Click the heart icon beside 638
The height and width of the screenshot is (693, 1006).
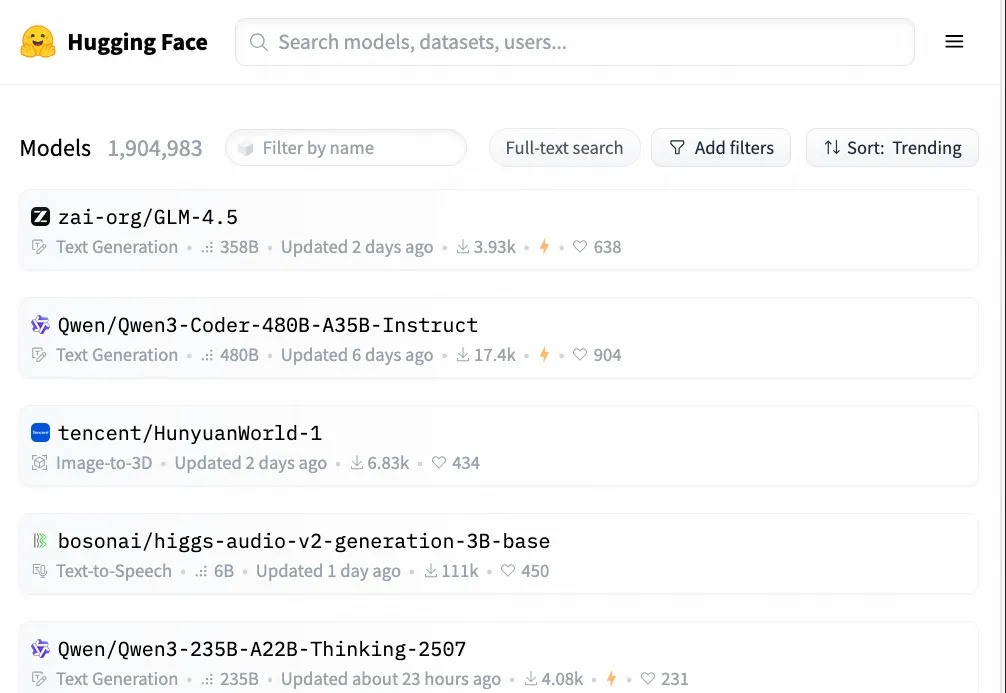pos(580,246)
